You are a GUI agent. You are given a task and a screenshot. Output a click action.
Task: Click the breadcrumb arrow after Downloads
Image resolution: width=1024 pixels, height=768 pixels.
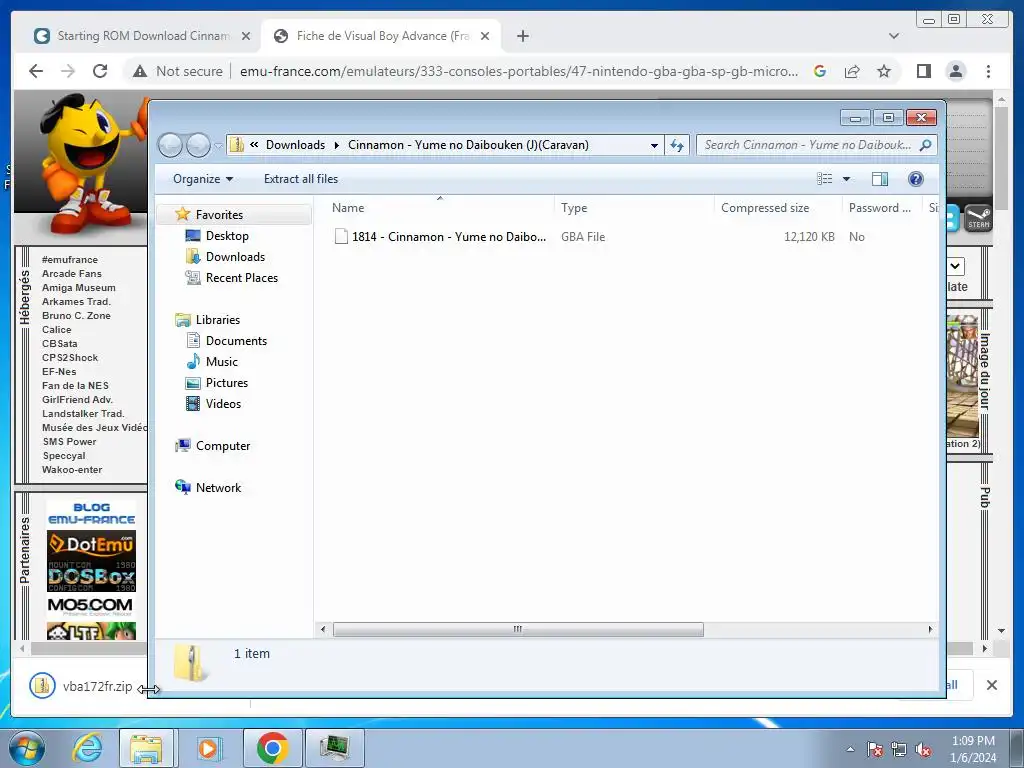click(x=336, y=145)
